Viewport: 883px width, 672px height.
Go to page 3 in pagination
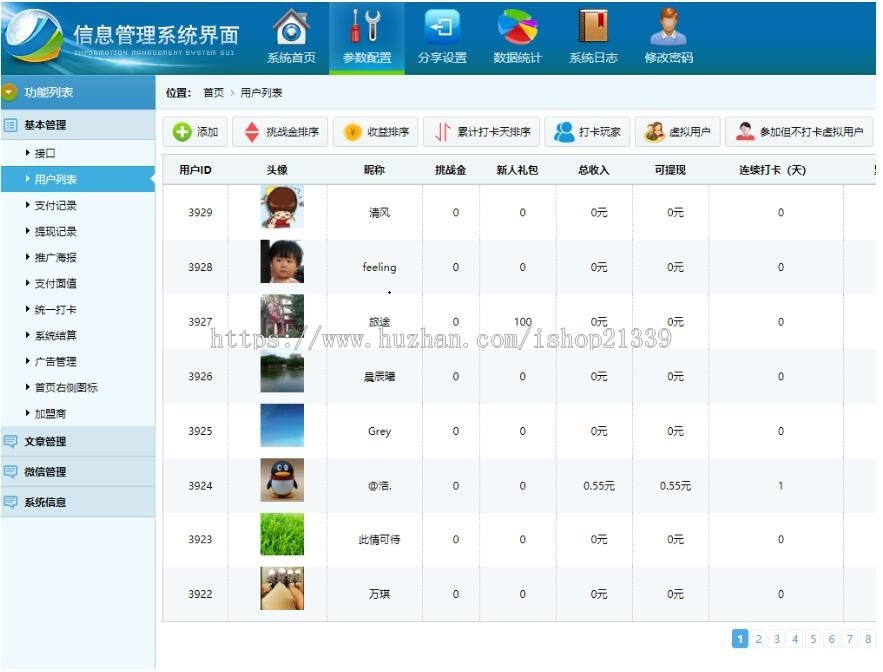[x=777, y=639]
